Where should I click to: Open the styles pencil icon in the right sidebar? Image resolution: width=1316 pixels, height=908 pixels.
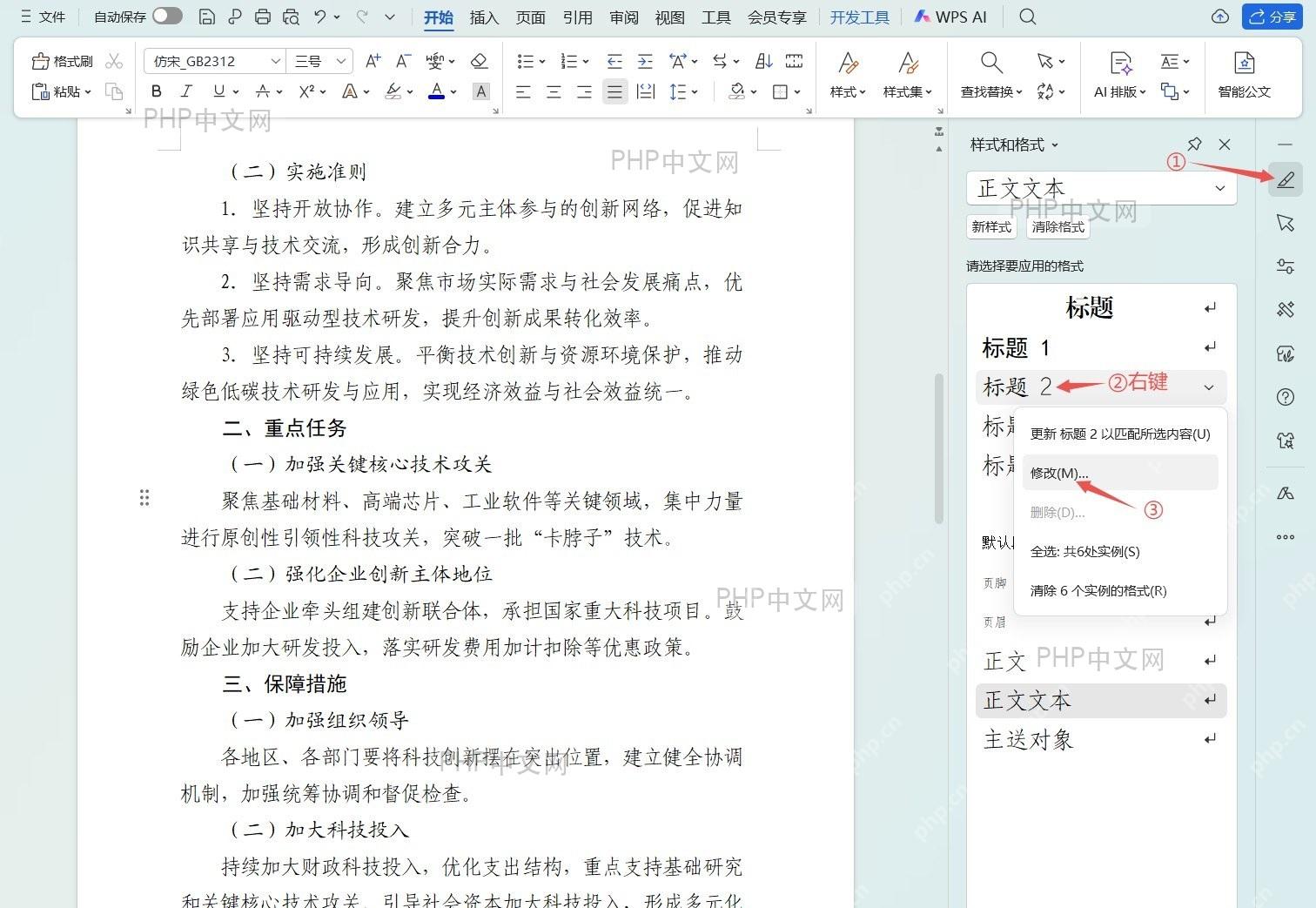point(1286,180)
